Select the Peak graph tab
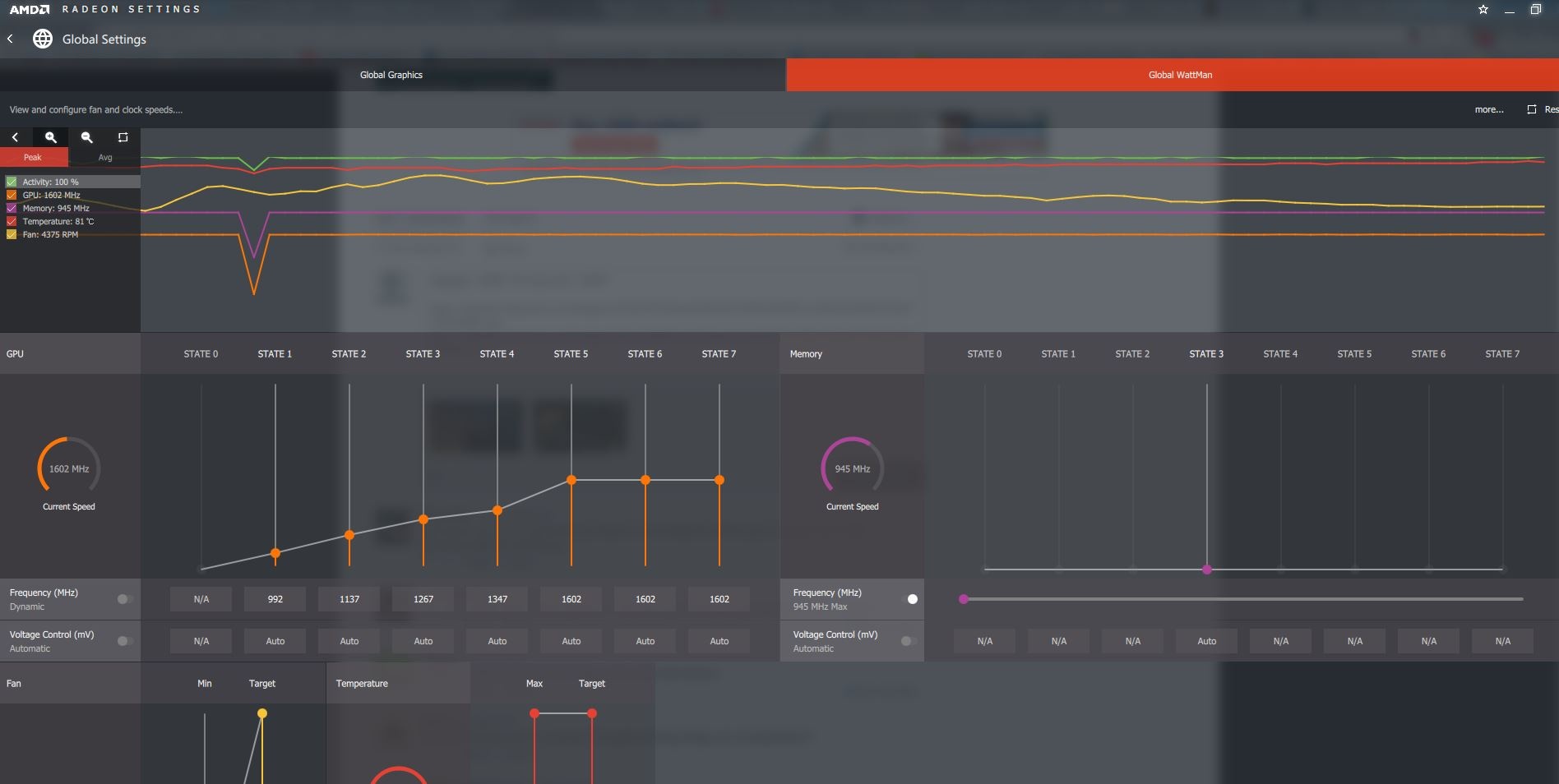1559x784 pixels. click(x=33, y=157)
